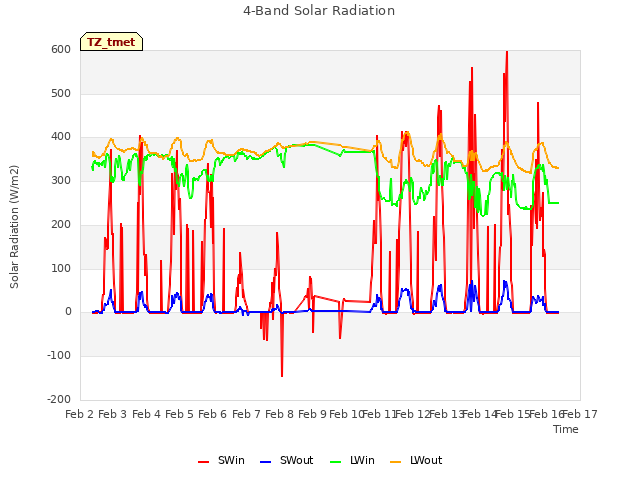
Task: Click the -200 y-axis tick label
Action: [x=59, y=399]
